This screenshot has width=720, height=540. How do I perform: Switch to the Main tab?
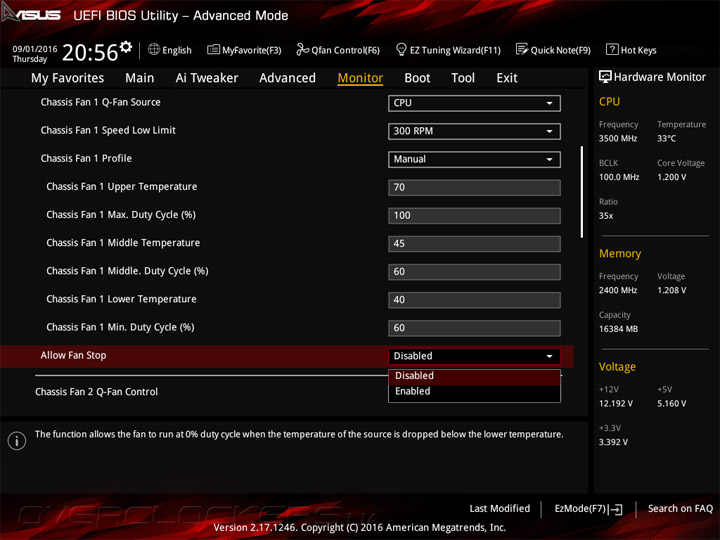[140, 78]
